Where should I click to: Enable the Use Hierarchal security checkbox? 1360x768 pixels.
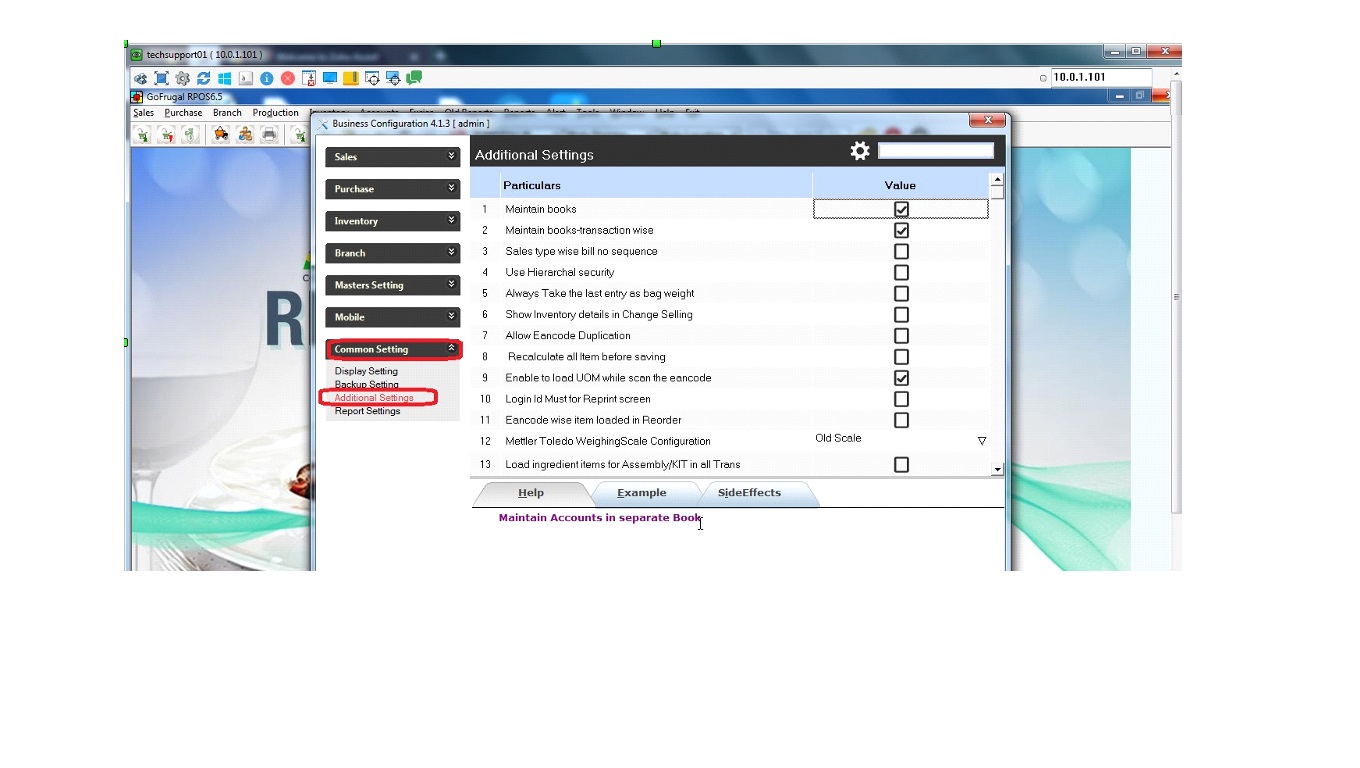(x=901, y=272)
